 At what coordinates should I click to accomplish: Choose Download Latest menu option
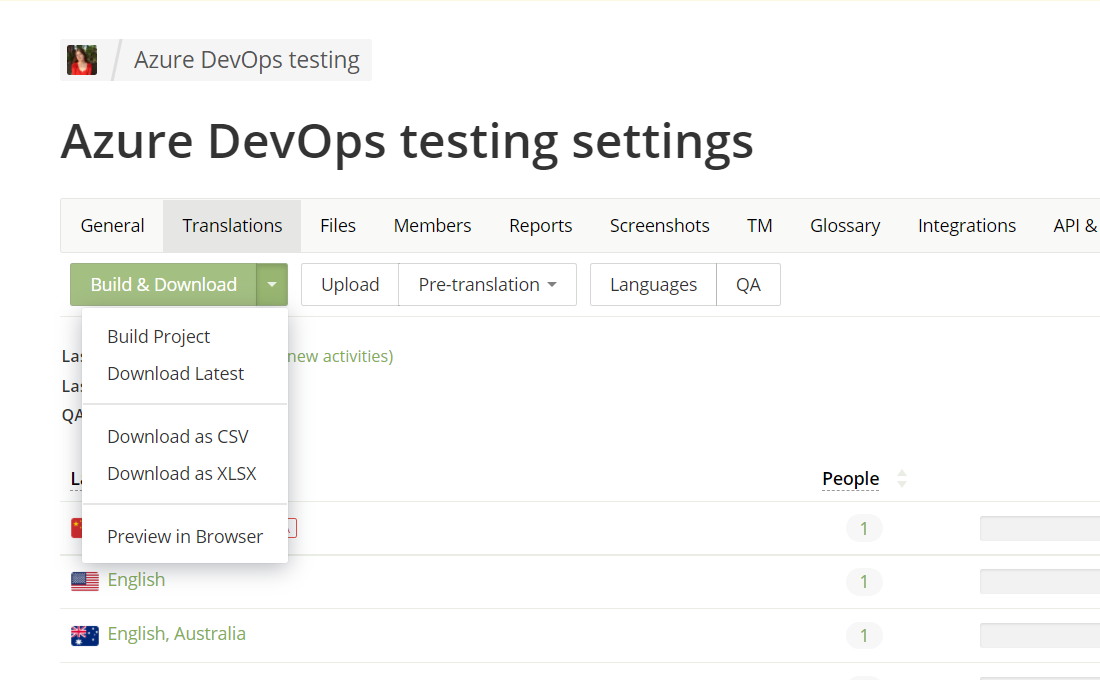point(176,374)
